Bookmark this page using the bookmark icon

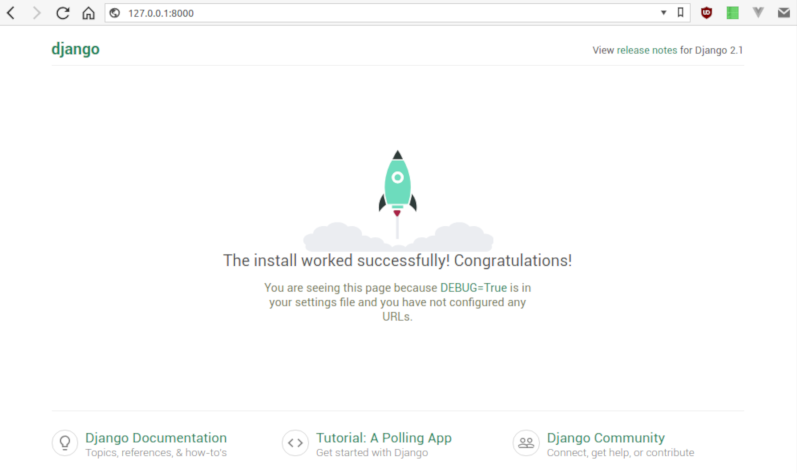point(680,13)
